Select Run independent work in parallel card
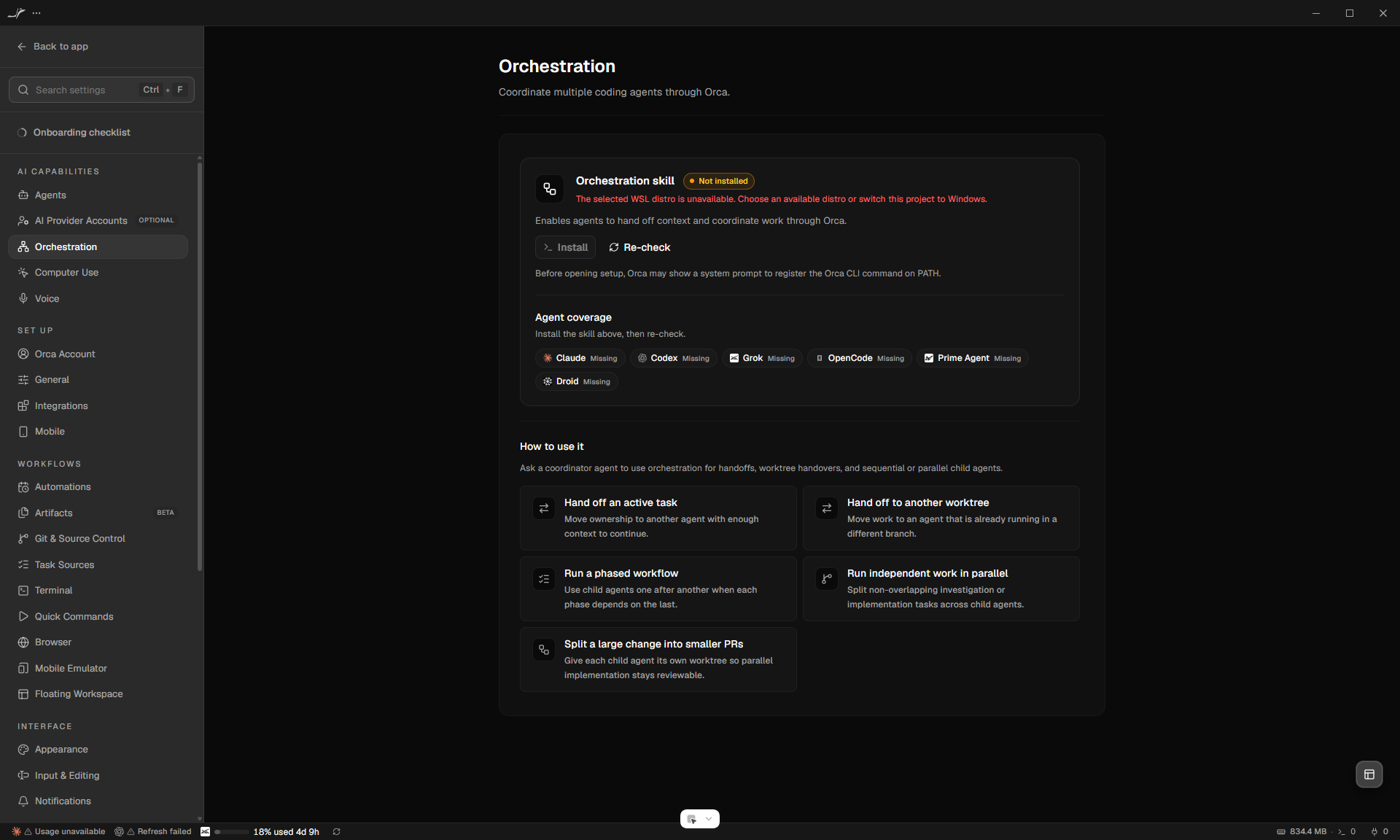Image resolution: width=1400 pixels, height=840 pixels. (941, 589)
